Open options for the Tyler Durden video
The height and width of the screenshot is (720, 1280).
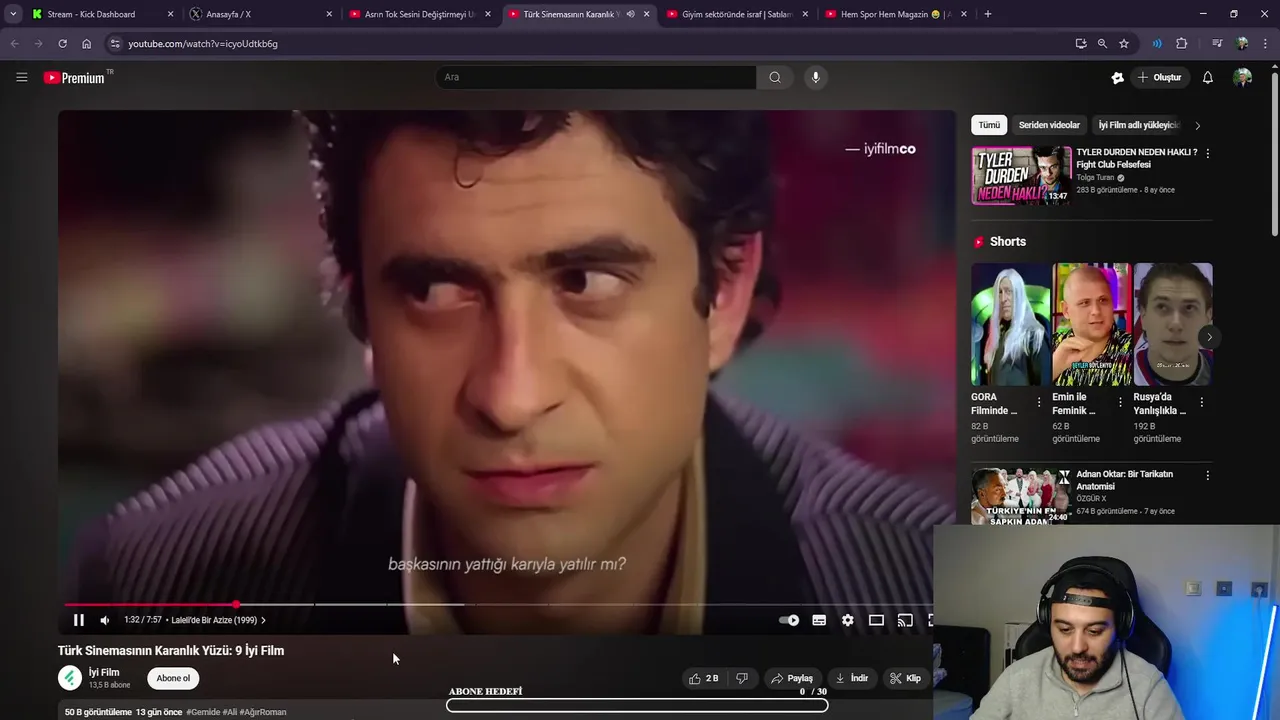point(1207,153)
